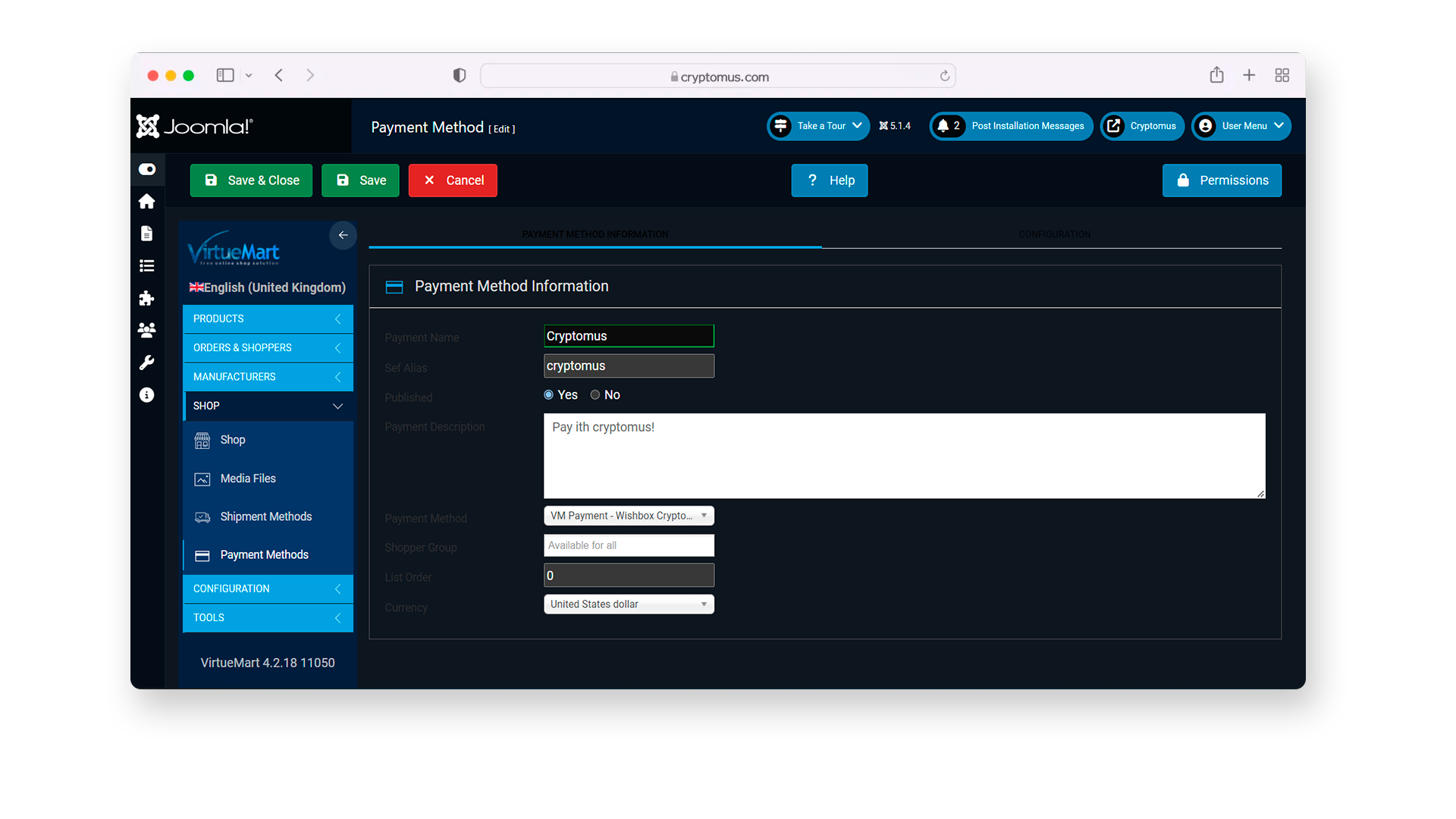Click on the Payment Name input field
The width and height of the screenshot is (1456, 819).
(x=628, y=336)
